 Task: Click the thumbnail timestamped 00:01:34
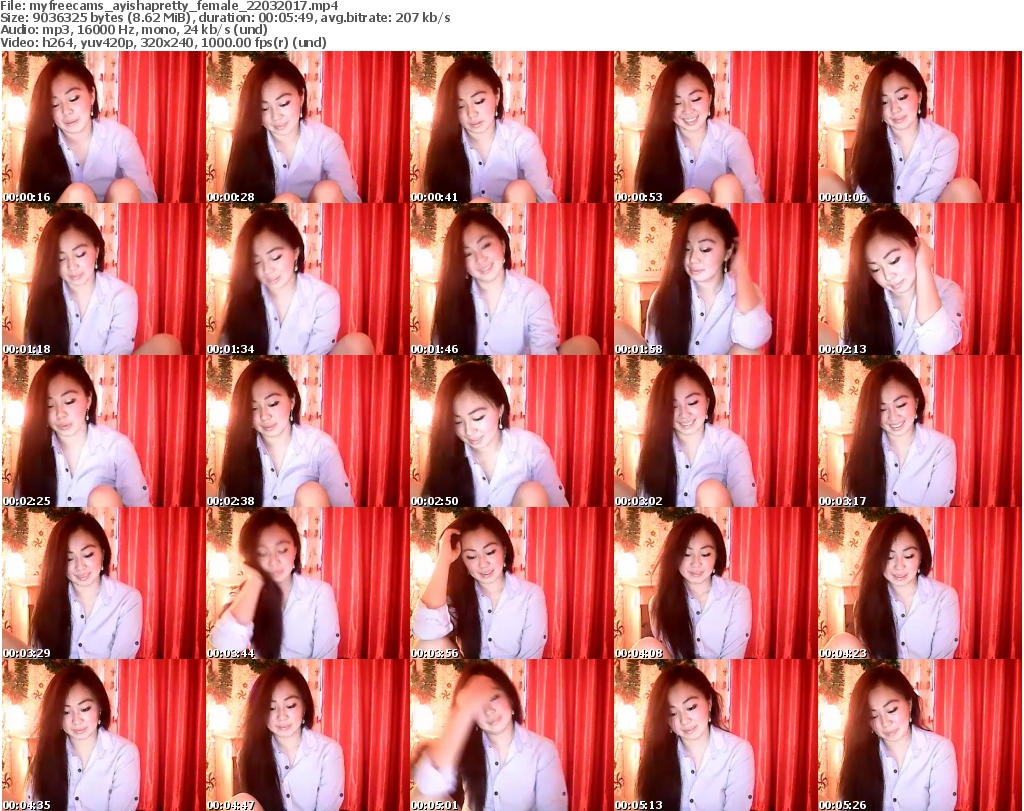308,279
